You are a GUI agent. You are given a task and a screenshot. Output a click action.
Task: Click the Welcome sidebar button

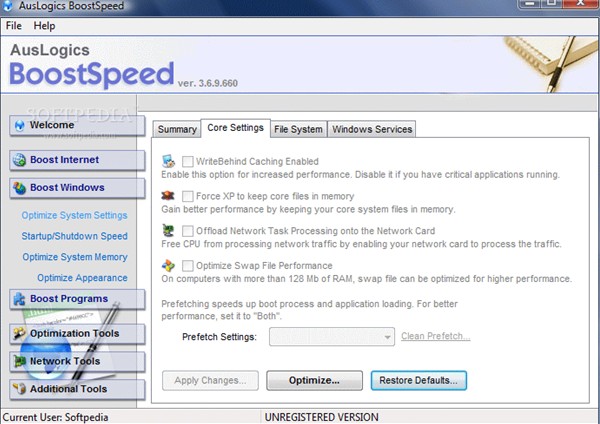pos(77,126)
